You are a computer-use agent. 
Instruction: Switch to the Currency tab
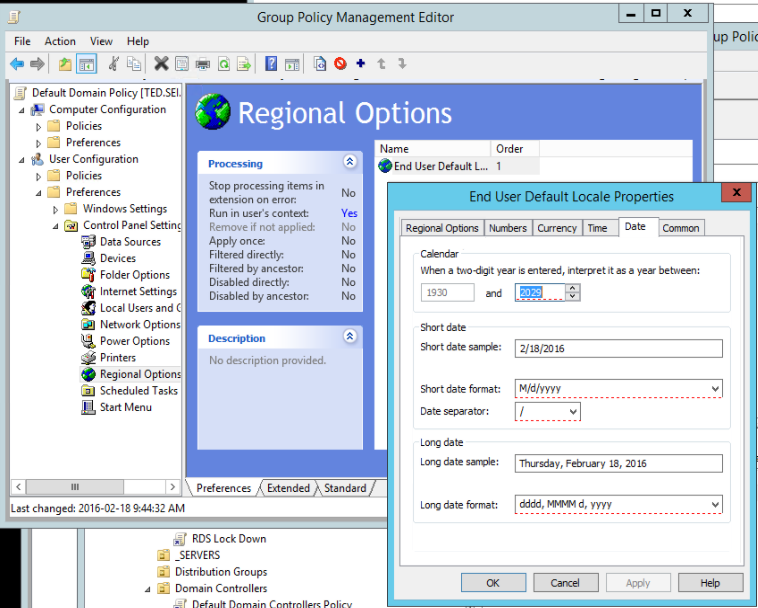tap(556, 228)
